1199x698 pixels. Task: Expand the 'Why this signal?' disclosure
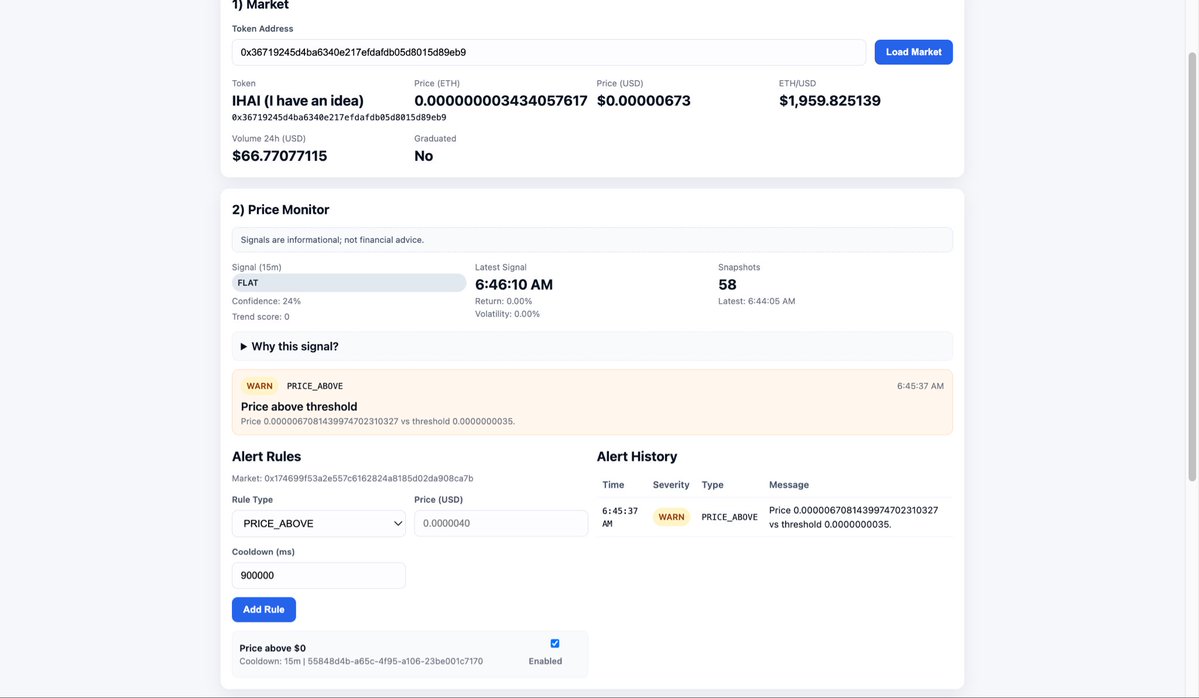(592, 346)
